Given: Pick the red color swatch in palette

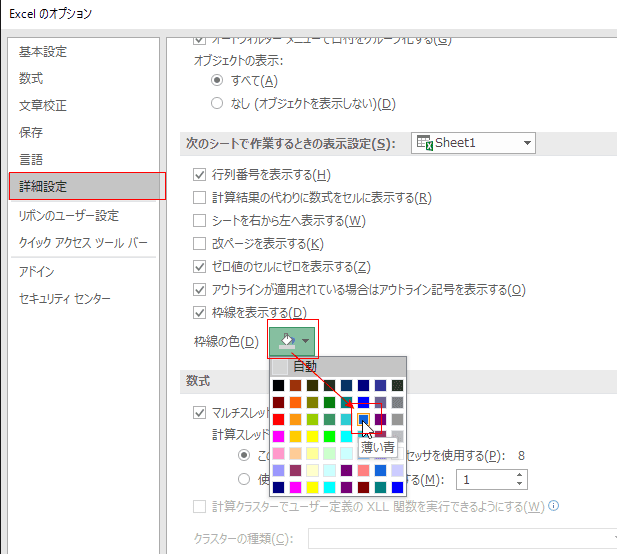Looking at the screenshot, I should (x=278, y=419).
